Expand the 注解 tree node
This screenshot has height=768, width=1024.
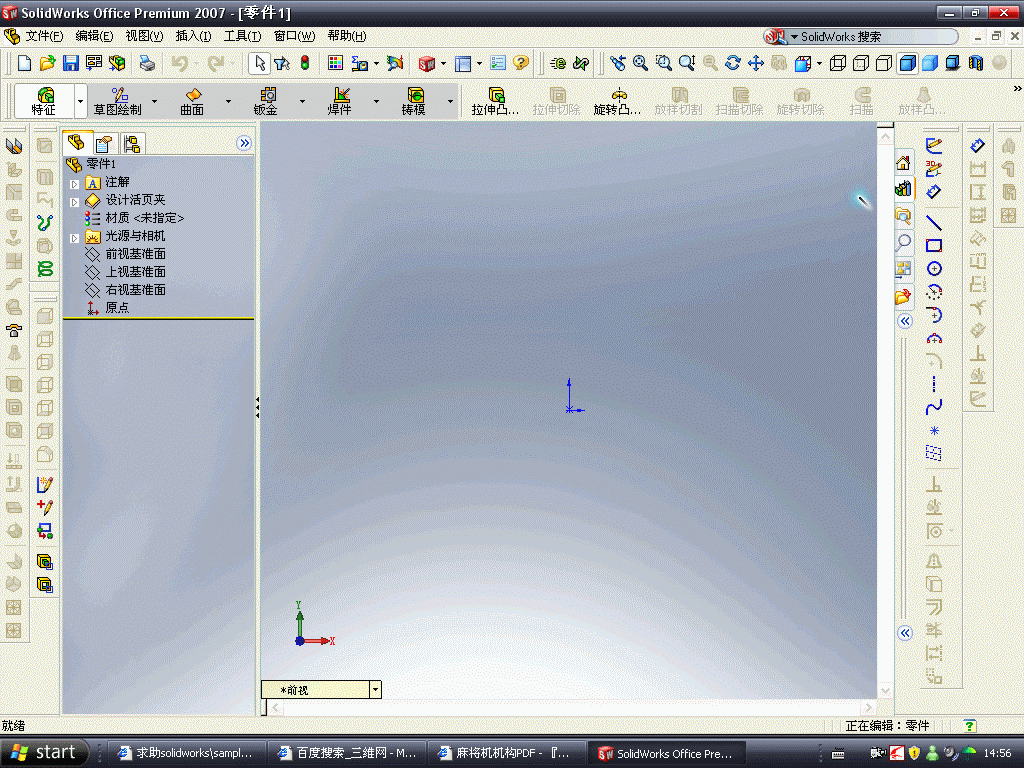(x=74, y=184)
